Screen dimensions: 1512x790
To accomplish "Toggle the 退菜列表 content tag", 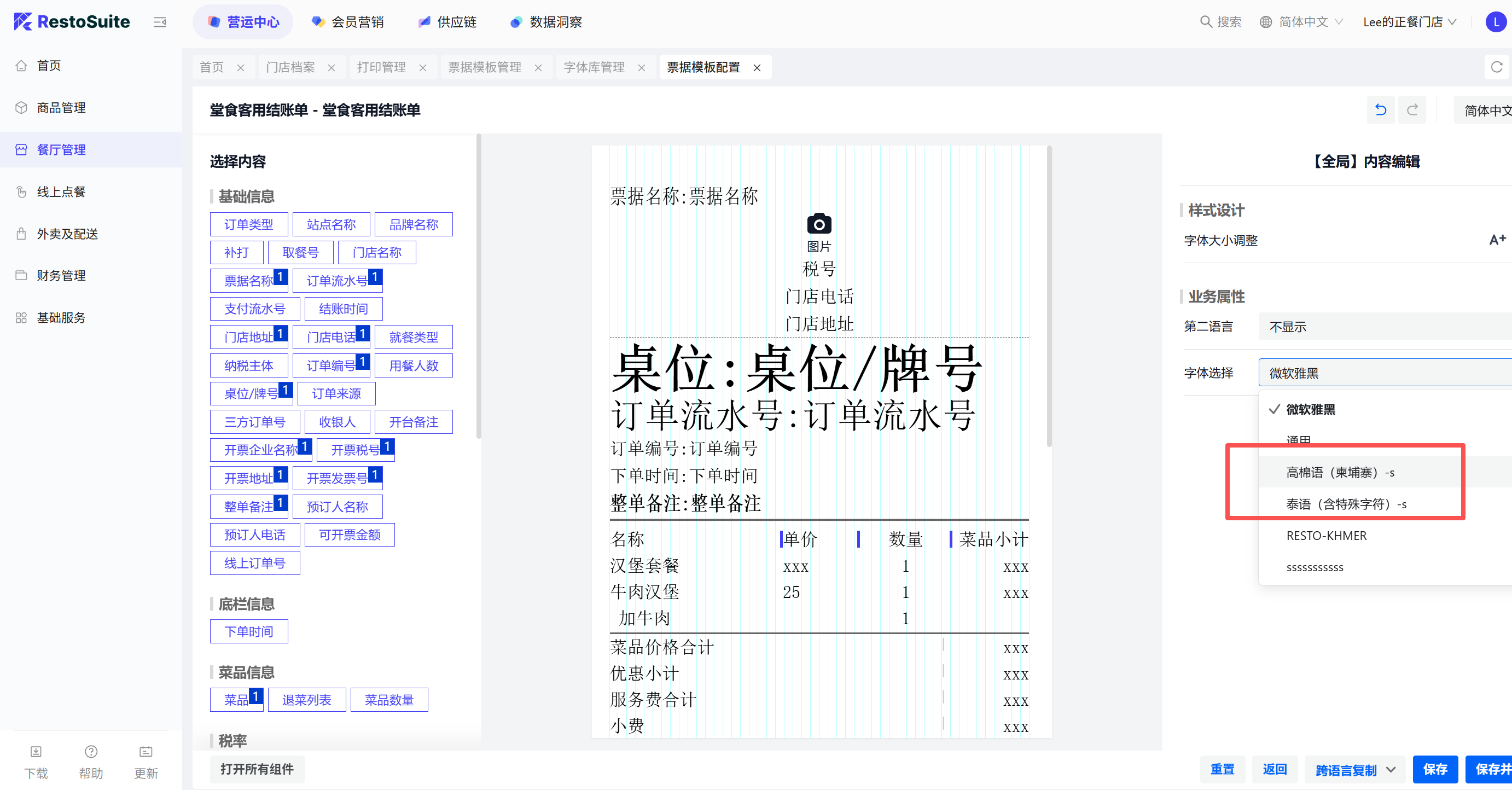I will click(x=306, y=700).
